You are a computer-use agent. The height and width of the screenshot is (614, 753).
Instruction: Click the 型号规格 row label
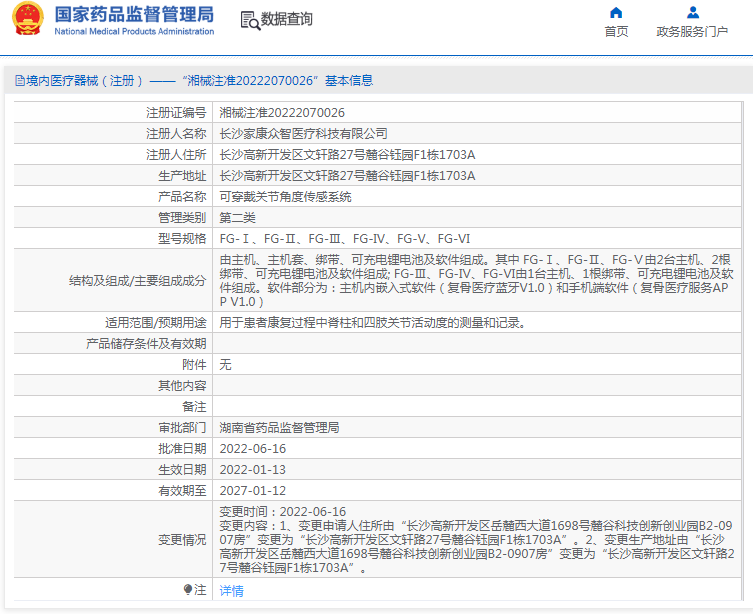pyautogui.click(x=182, y=239)
